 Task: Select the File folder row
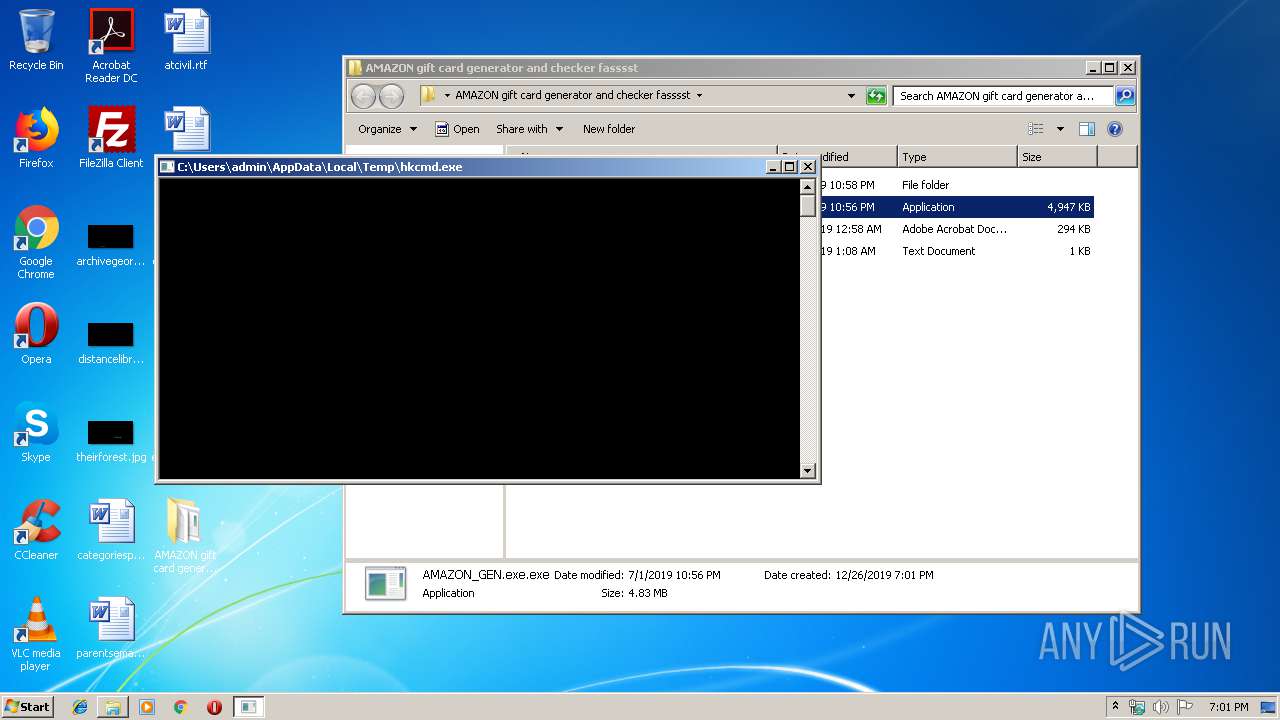(x=955, y=185)
